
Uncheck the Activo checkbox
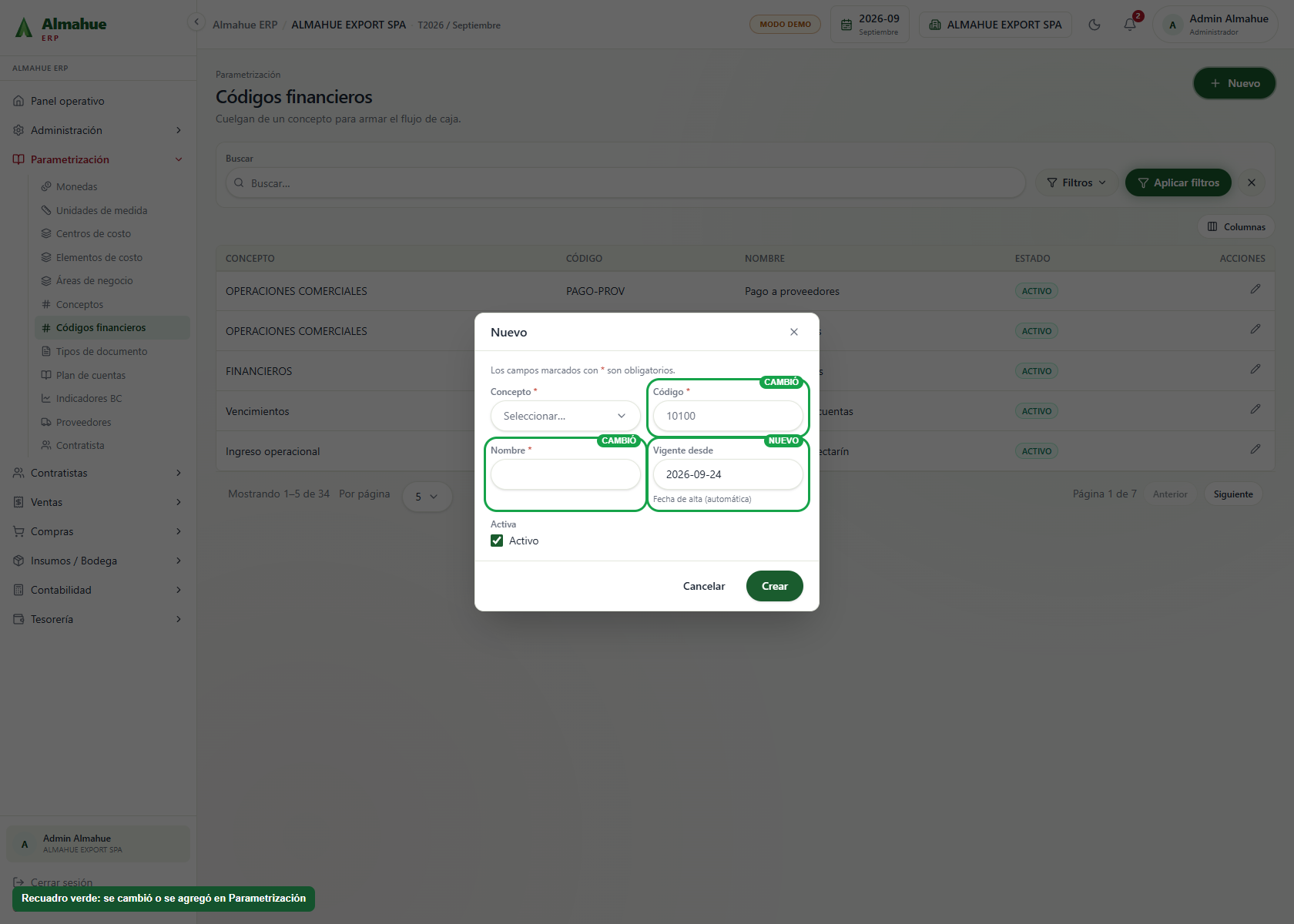coord(497,541)
